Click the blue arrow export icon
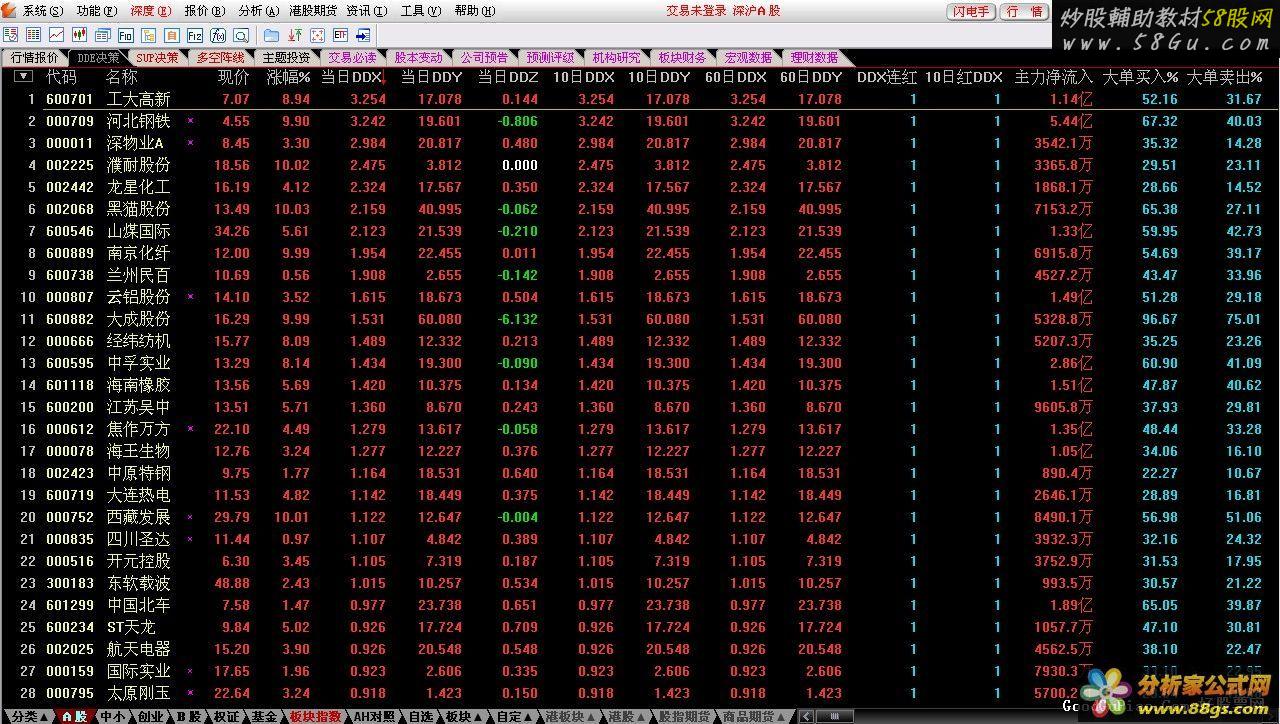 pos(363,36)
